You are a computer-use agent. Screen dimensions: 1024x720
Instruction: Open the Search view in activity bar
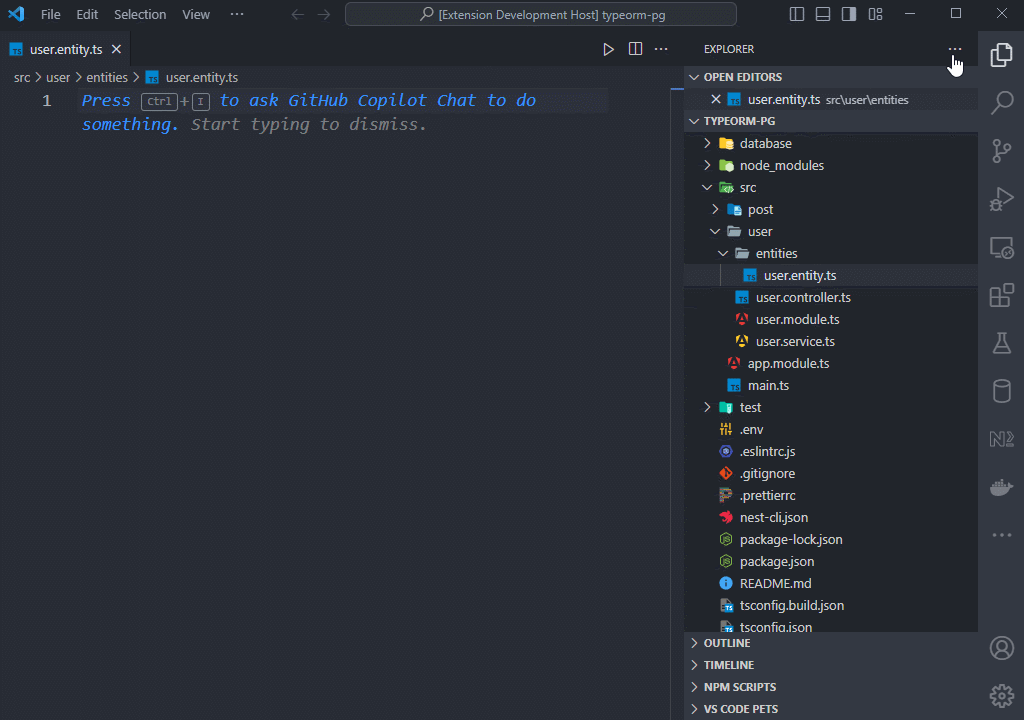1001,103
